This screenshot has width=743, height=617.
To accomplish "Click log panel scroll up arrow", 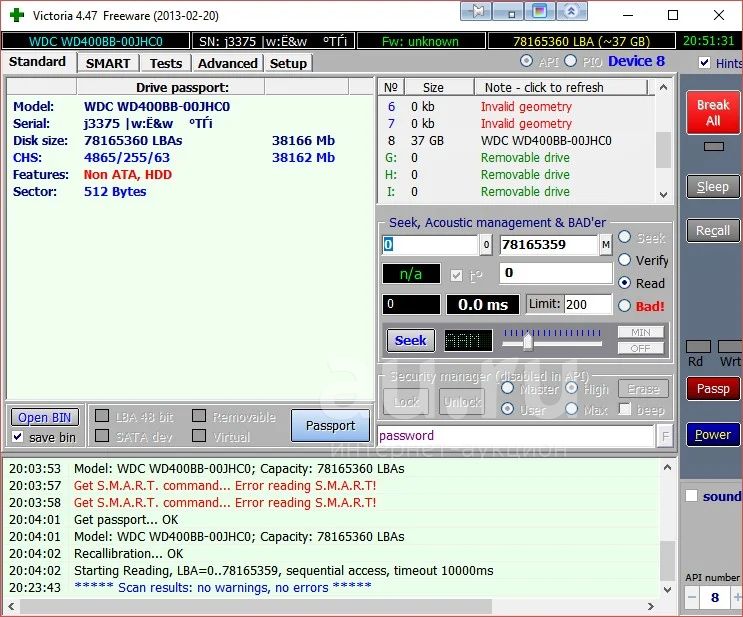I will point(667,468).
